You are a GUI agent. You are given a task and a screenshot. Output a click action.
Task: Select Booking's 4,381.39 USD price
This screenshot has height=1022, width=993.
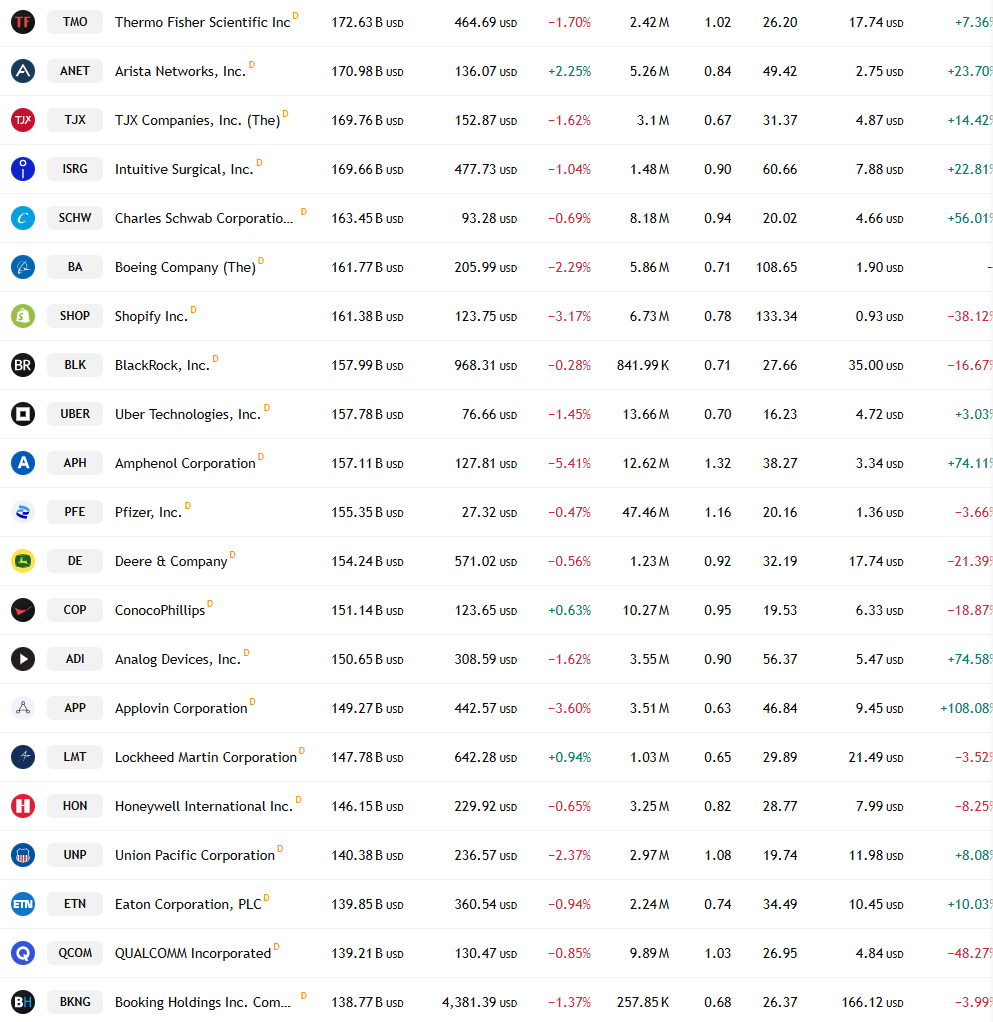tap(480, 1003)
